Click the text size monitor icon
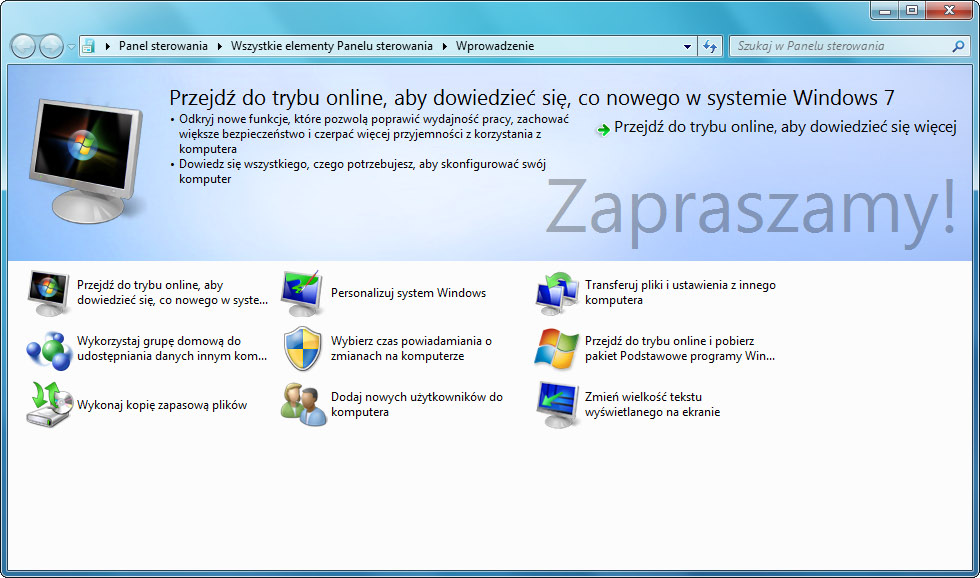Screen dimensions: 980x578 (x=557, y=405)
